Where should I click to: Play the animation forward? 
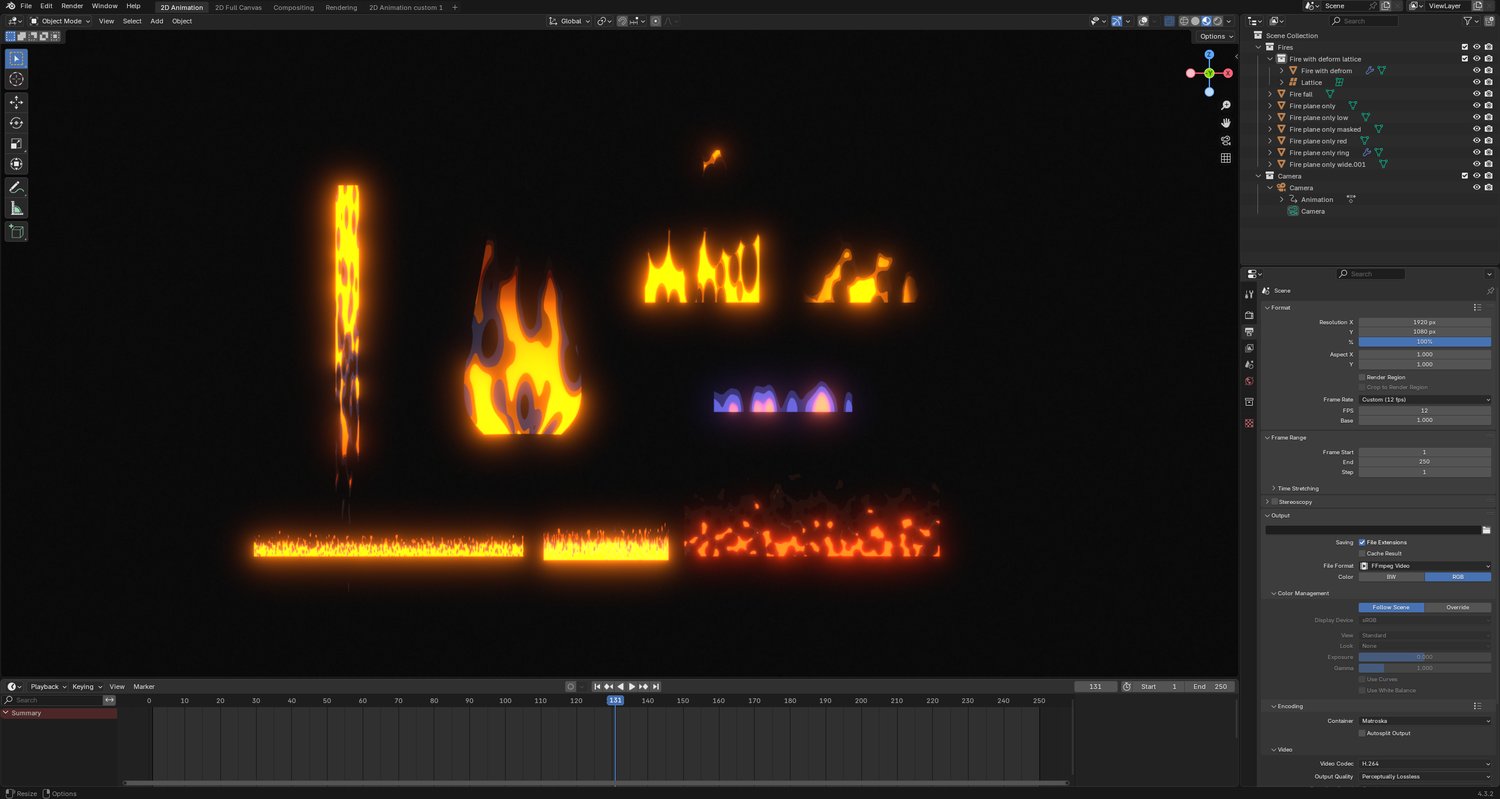632,687
